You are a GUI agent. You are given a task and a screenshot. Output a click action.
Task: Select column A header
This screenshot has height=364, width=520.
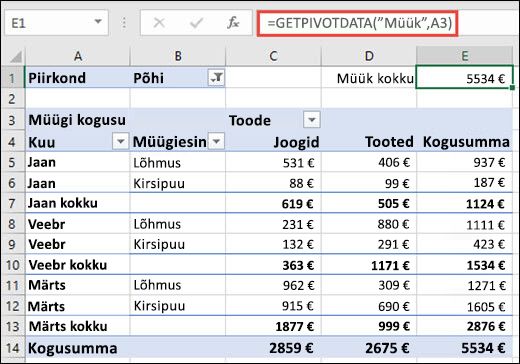(78, 56)
